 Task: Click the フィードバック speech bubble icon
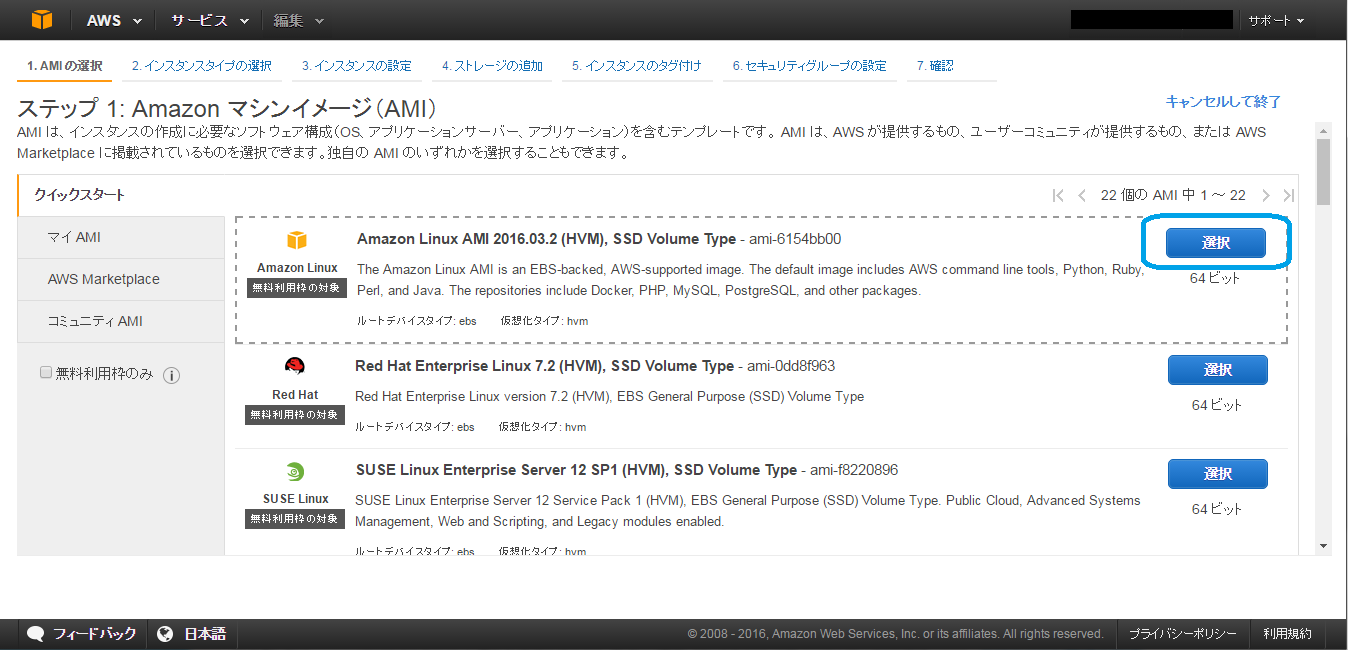(35, 634)
